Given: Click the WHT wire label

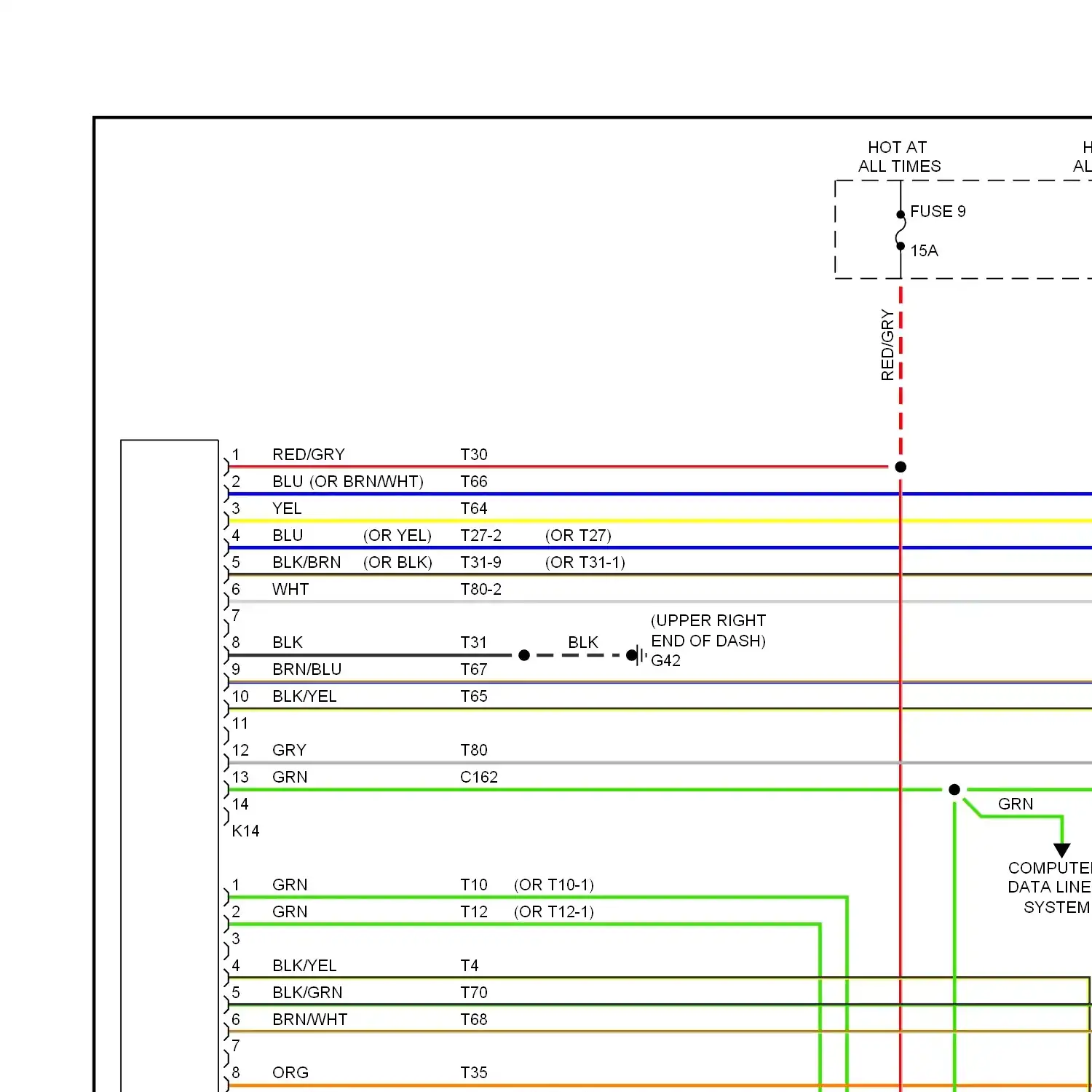Looking at the screenshot, I should pos(290,589).
